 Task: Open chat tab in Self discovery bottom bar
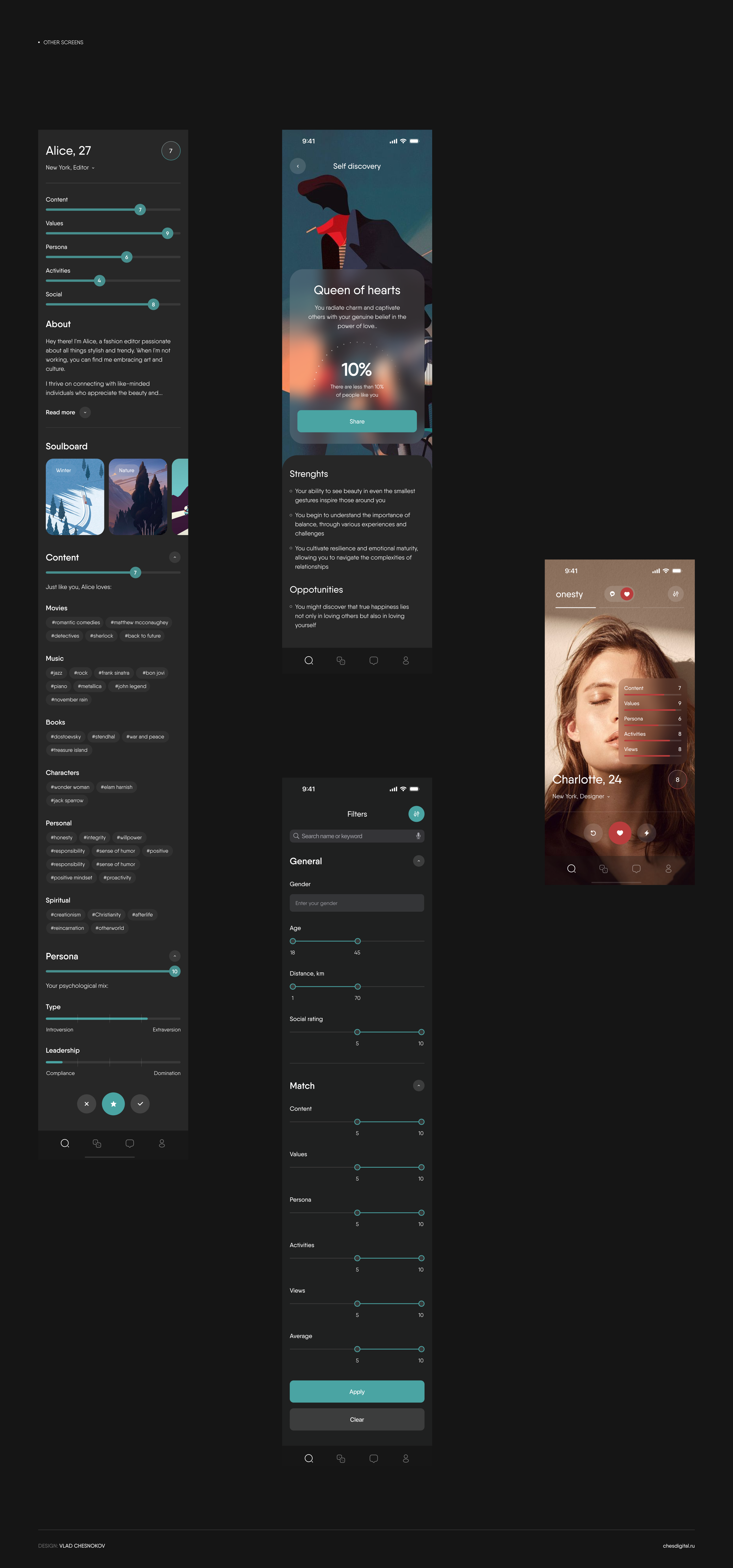373,660
